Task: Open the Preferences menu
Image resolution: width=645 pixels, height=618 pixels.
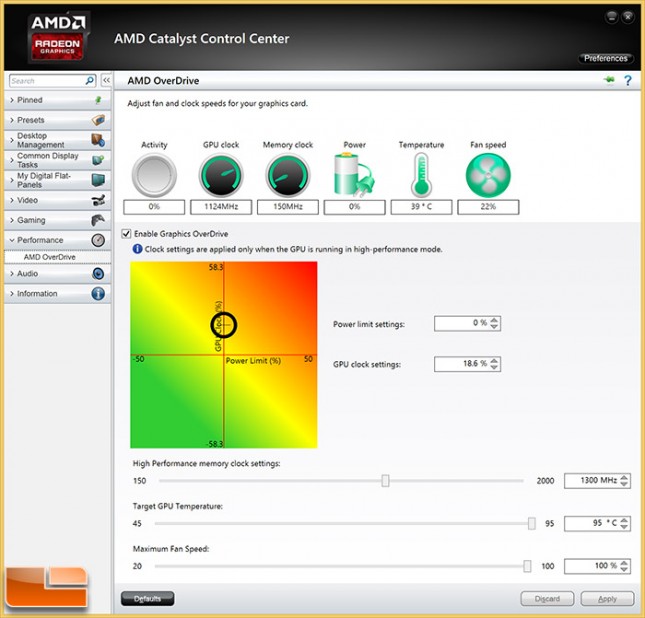Action: pyautogui.click(x=606, y=58)
